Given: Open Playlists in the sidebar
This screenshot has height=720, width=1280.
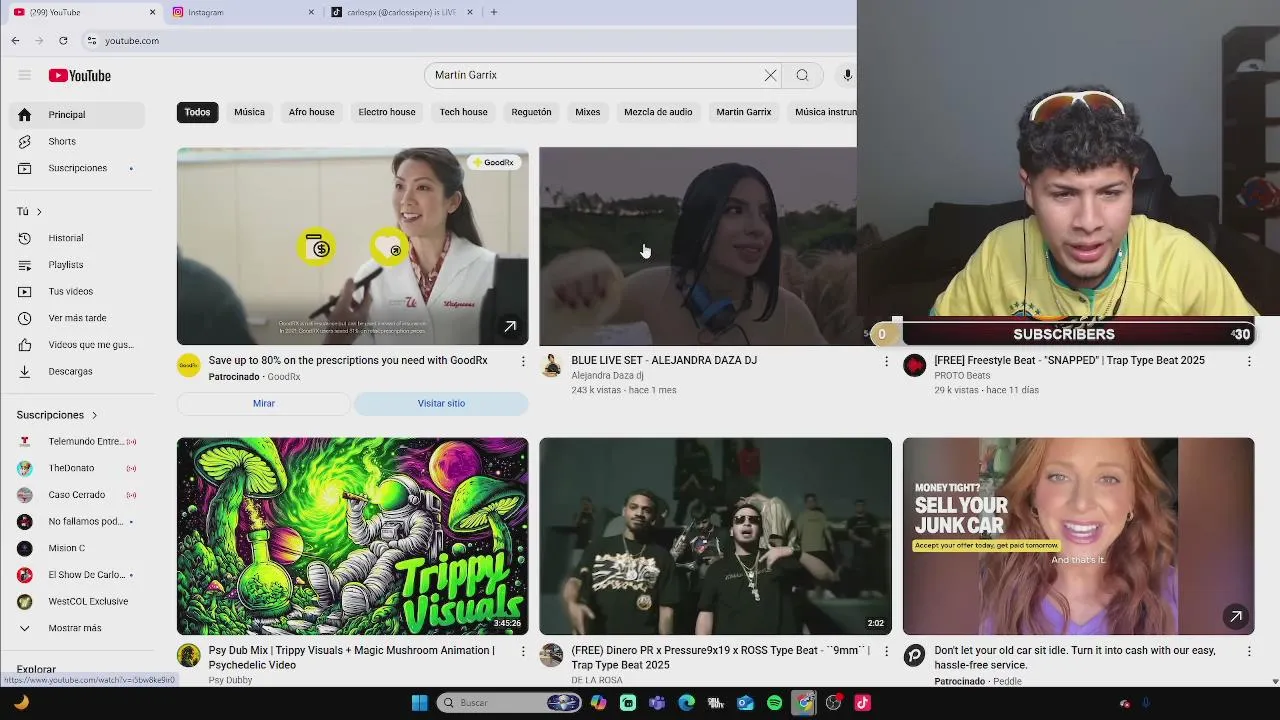Looking at the screenshot, I should point(77,265).
